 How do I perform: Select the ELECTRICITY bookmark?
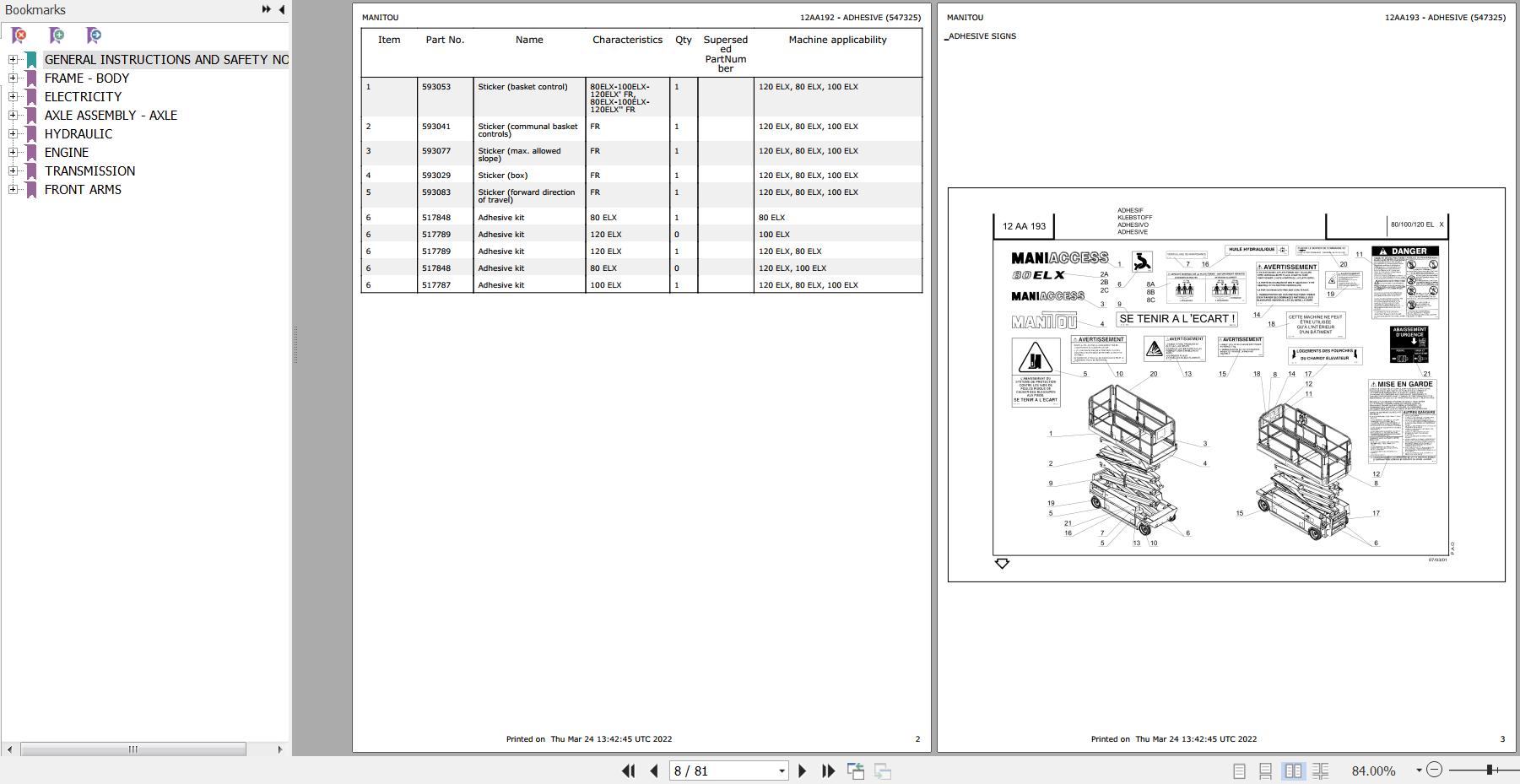(x=83, y=96)
